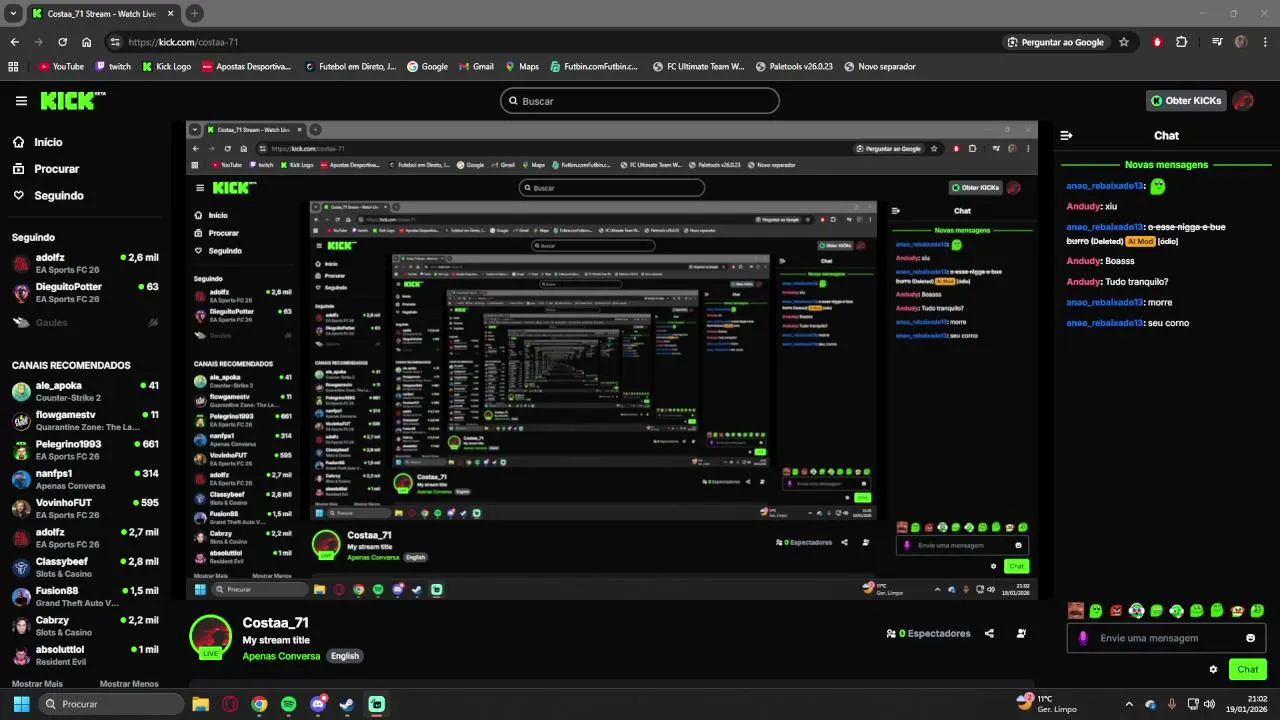1280x720 pixels.
Task: Click Perguntar ao Google in the address bar
Action: pyautogui.click(x=1056, y=42)
